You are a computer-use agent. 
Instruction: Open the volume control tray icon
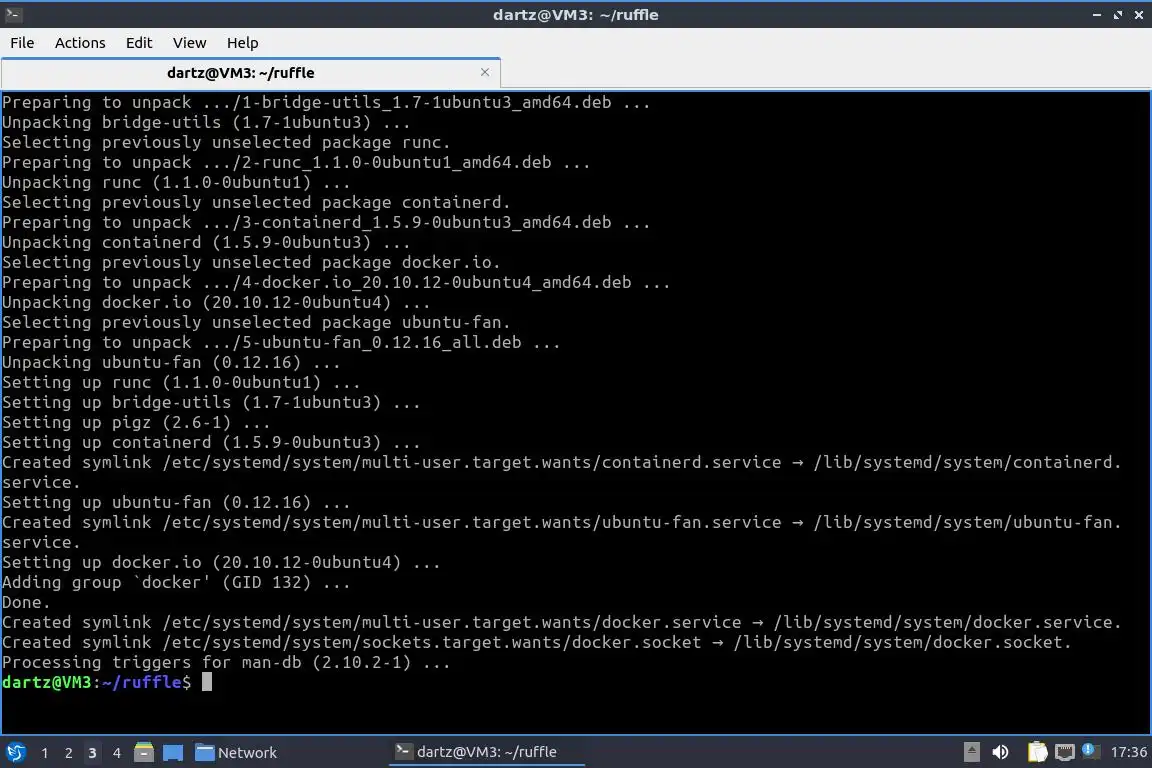pos(1000,752)
